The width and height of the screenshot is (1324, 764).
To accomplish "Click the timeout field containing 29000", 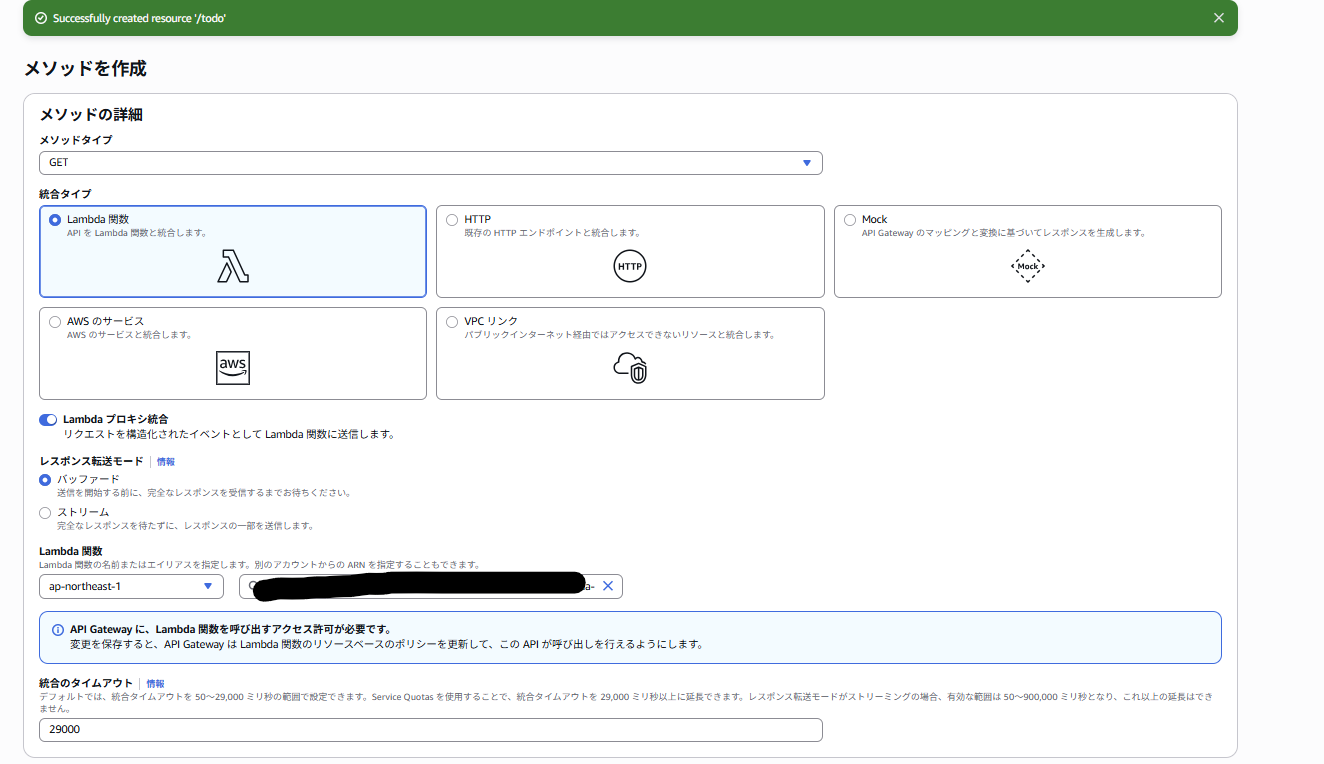I will pos(430,730).
